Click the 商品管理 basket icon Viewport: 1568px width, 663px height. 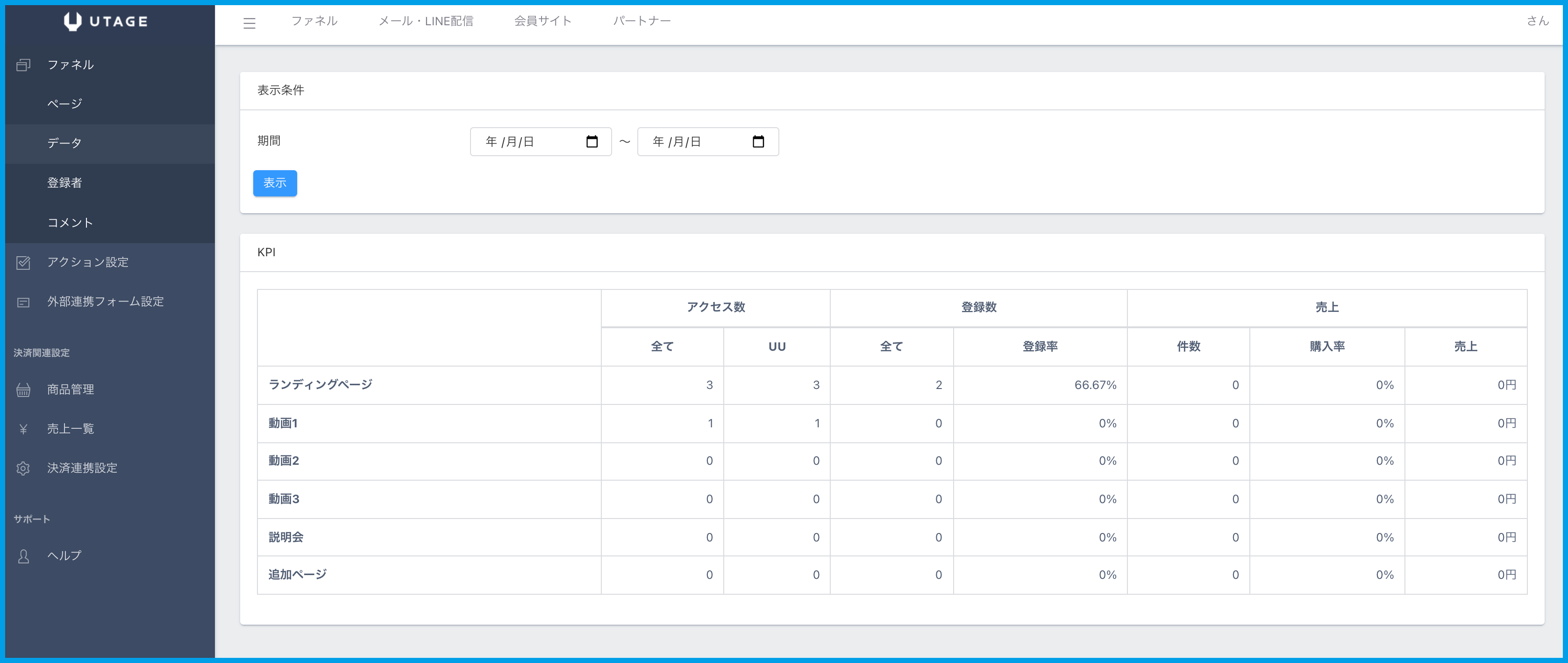(23, 390)
